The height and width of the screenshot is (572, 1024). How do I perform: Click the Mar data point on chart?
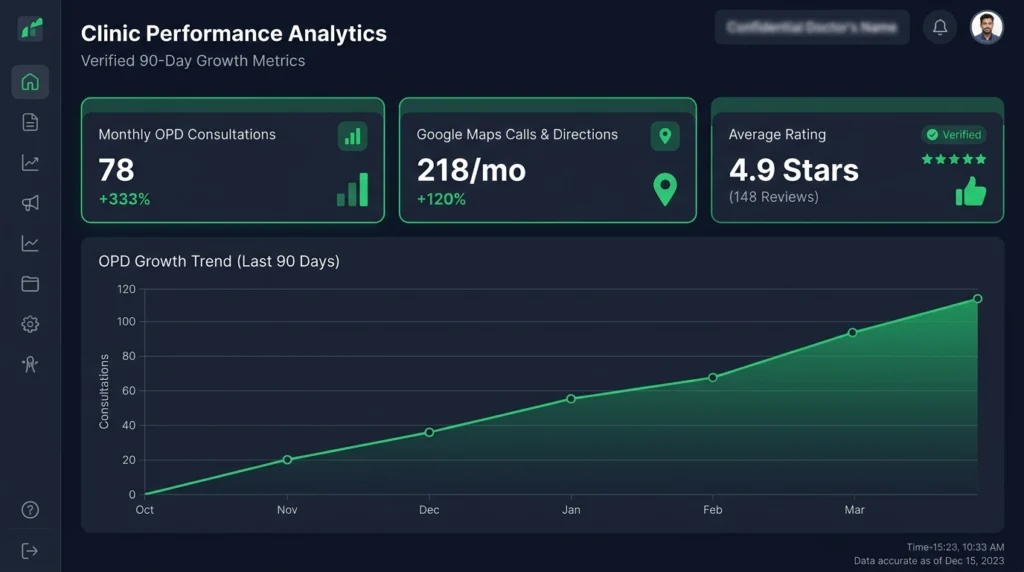(x=852, y=332)
